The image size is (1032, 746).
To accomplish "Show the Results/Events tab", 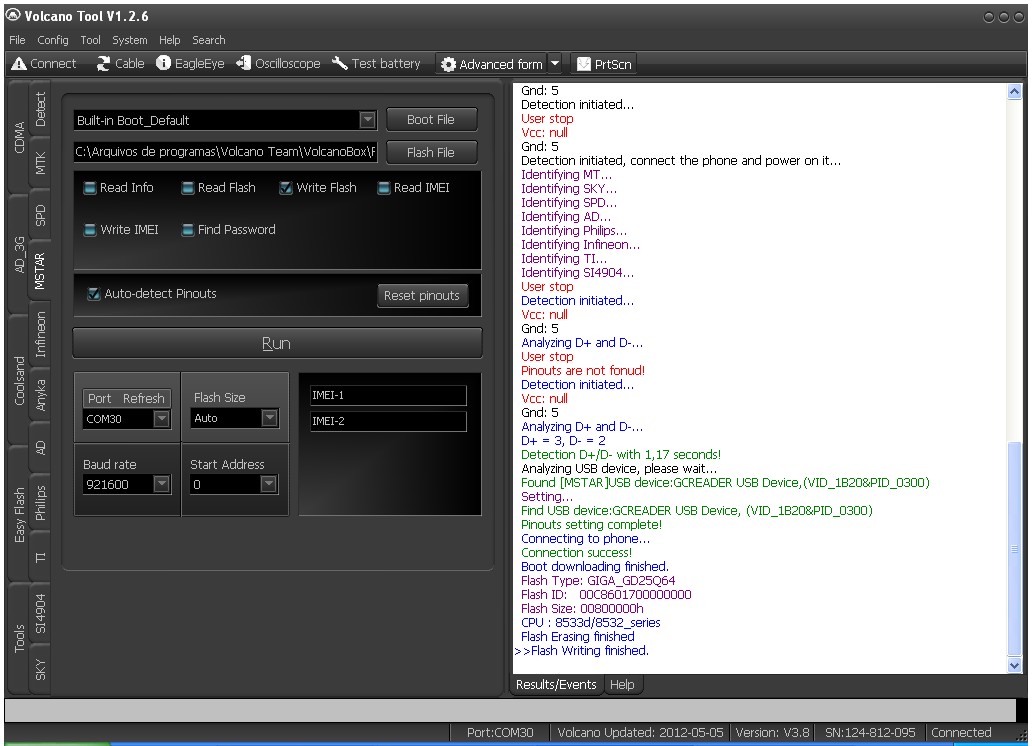I will tap(556, 685).
